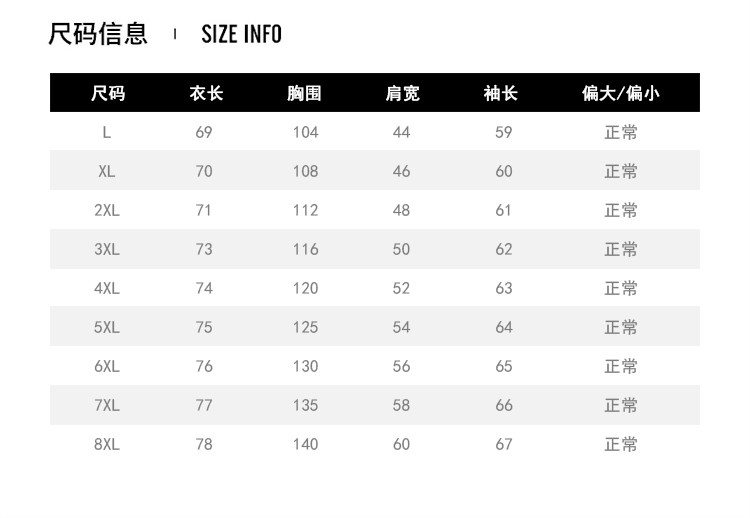Select the XL size row label
This screenshot has height=518, width=750.
(107, 171)
